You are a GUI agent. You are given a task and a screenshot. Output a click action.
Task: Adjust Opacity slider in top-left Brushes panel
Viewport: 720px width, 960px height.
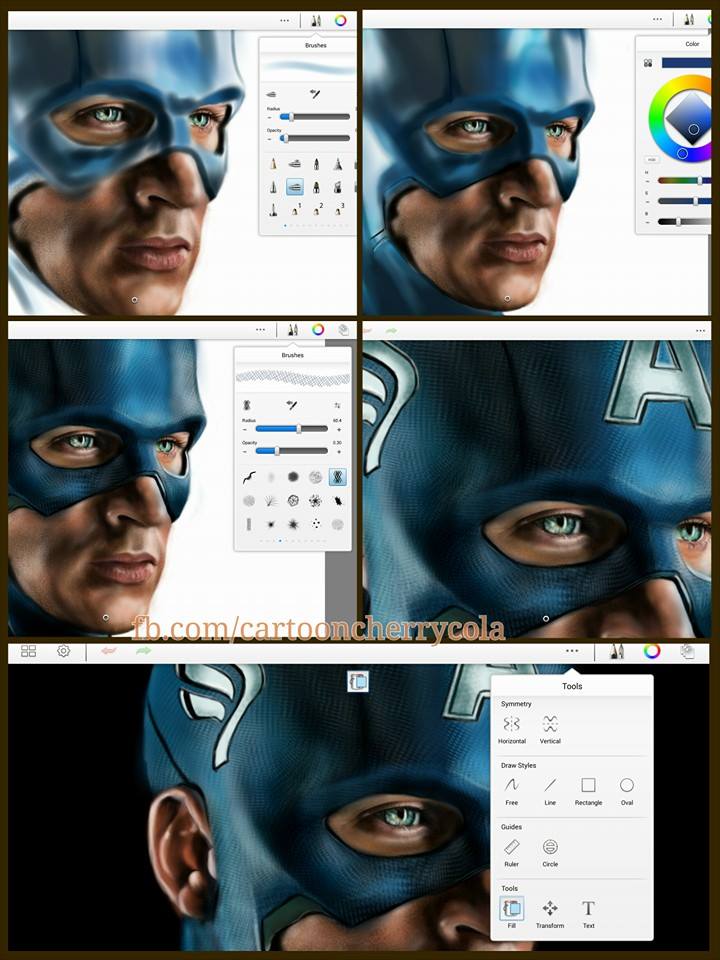[x=315, y=138]
